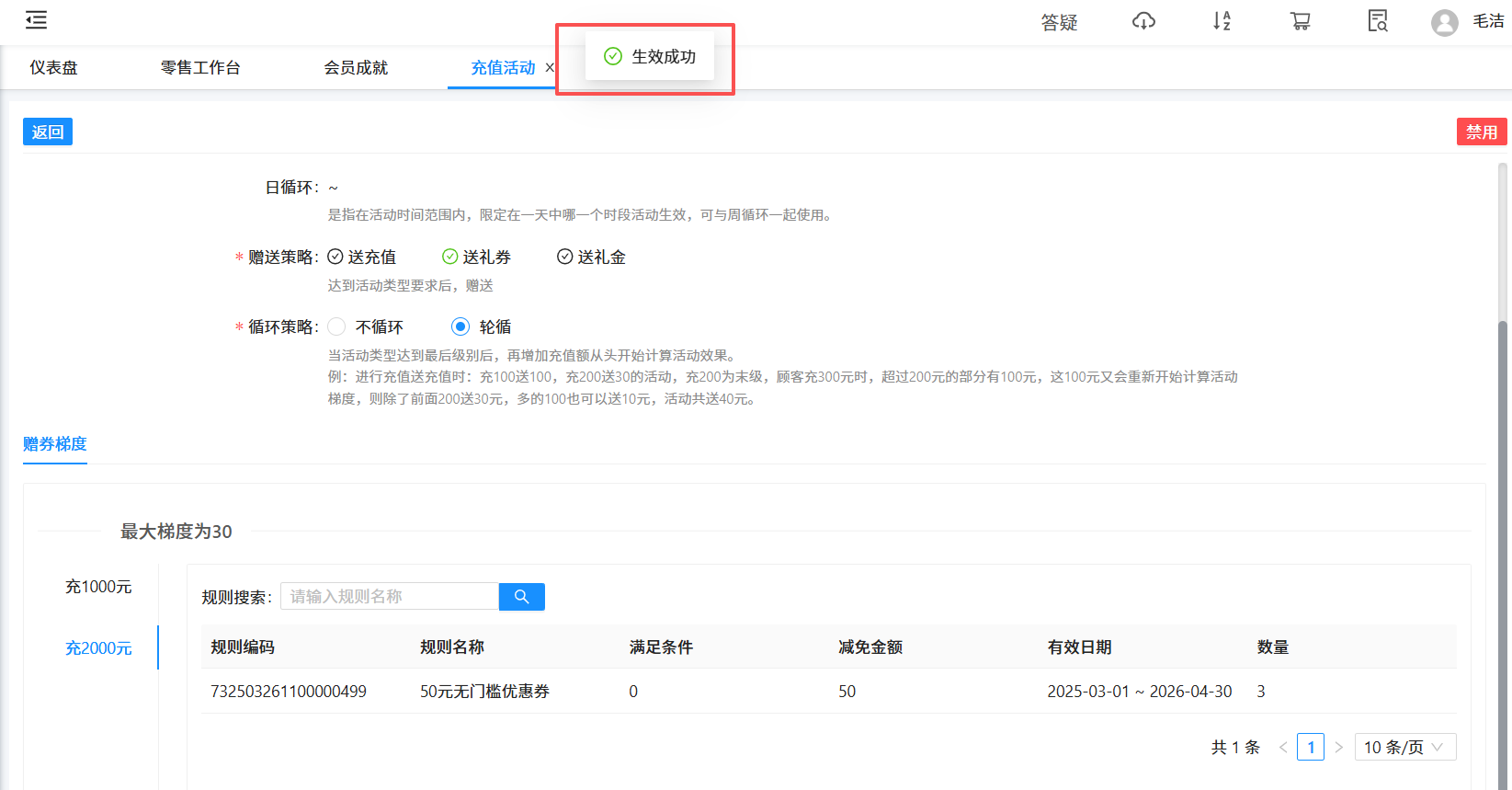Switch to the 会员成就 tab
Viewport: 1512px width, 790px height.
356,67
